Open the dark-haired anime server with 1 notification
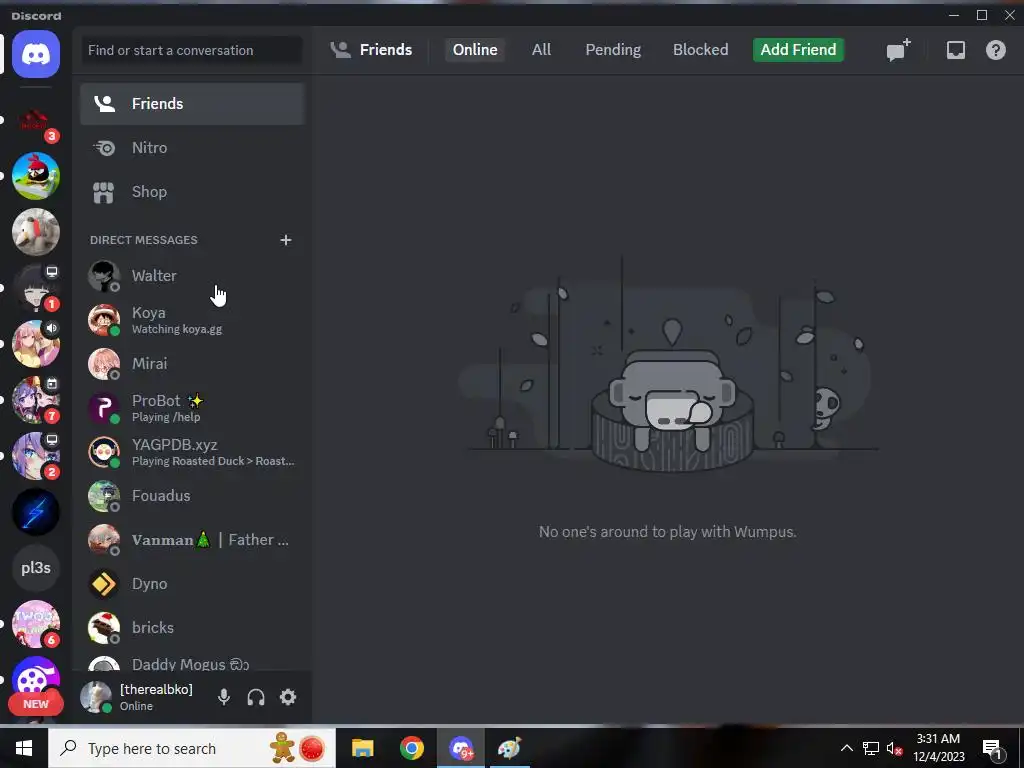Screen dimensions: 1024x768 pos(36,288)
